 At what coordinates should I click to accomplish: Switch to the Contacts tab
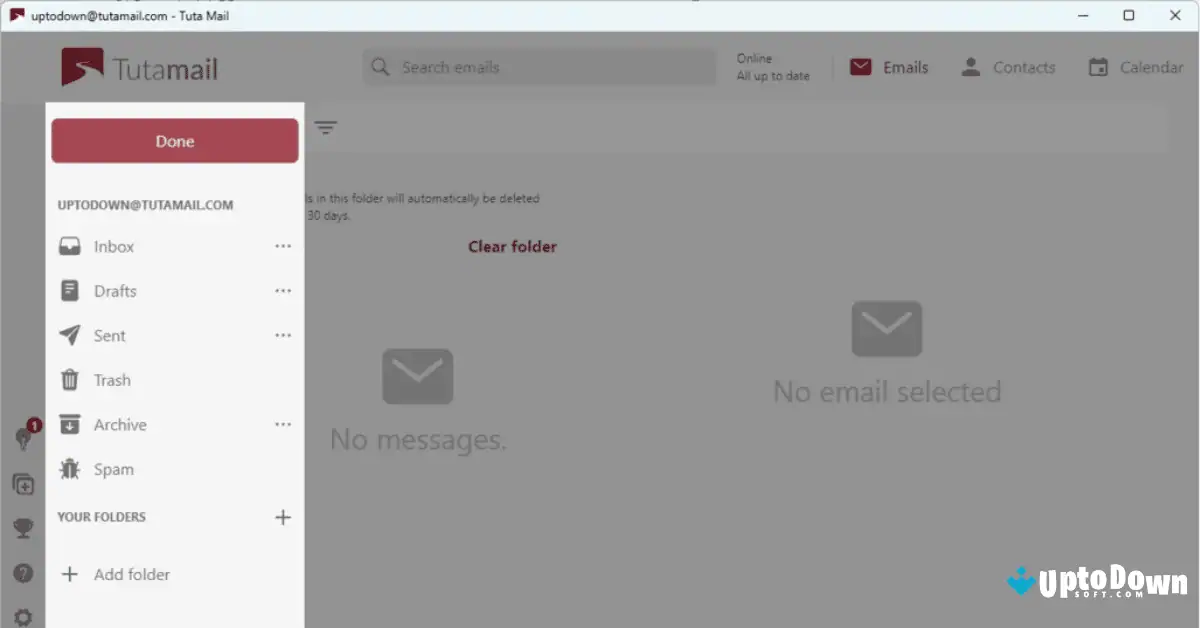[1008, 67]
